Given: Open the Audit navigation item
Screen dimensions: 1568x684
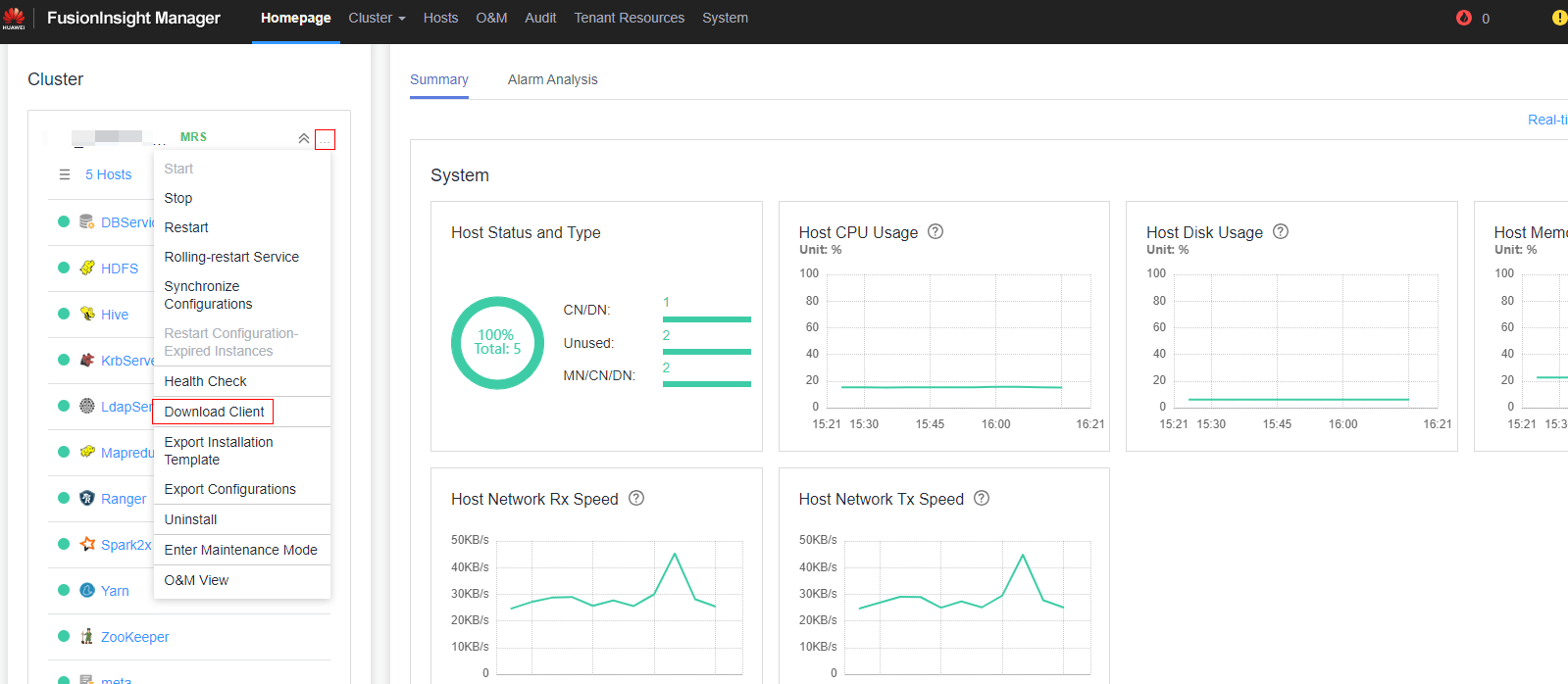Looking at the screenshot, I should [540, 18].
